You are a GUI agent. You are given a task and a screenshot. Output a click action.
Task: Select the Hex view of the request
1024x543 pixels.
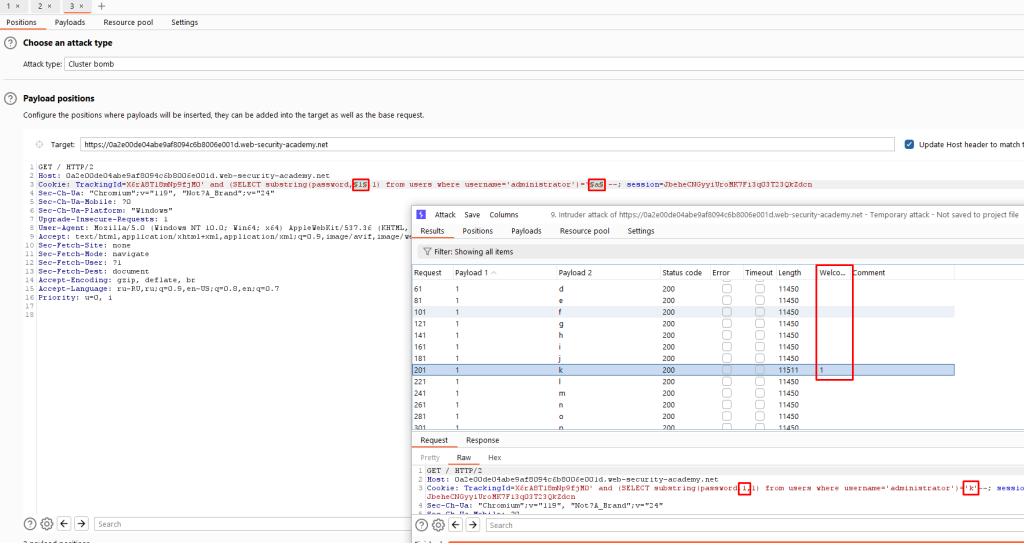pyautogui.click(x=494, y=457)
